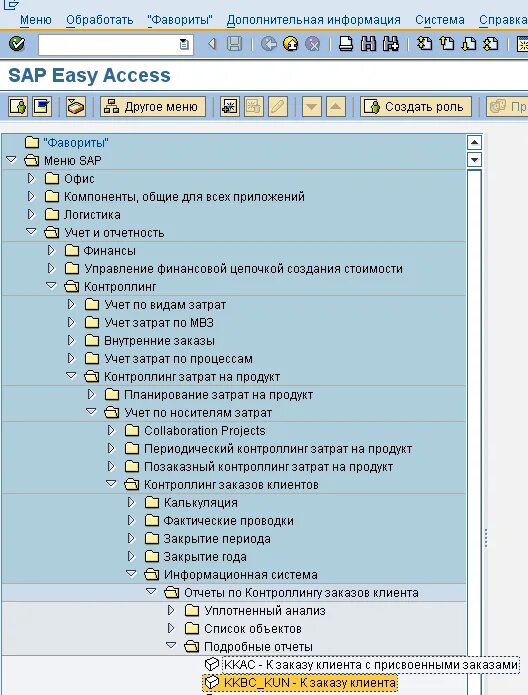Click the tree scrollbar down arrow
528x695 pixels.
pos(474,160)
